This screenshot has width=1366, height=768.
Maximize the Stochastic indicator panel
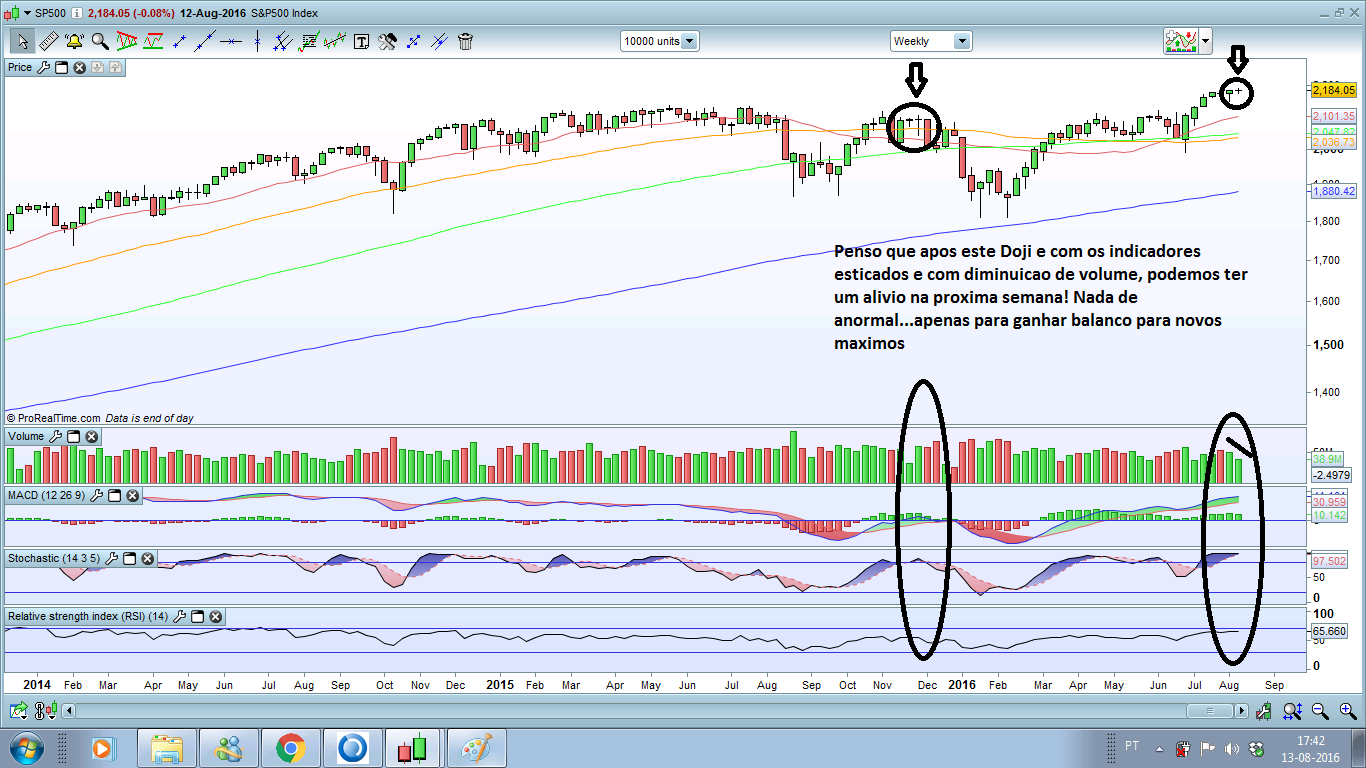point(132,558)
